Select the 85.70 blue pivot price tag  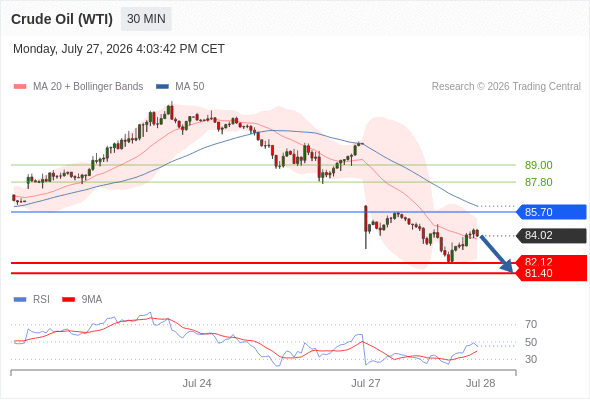[550, 212]
